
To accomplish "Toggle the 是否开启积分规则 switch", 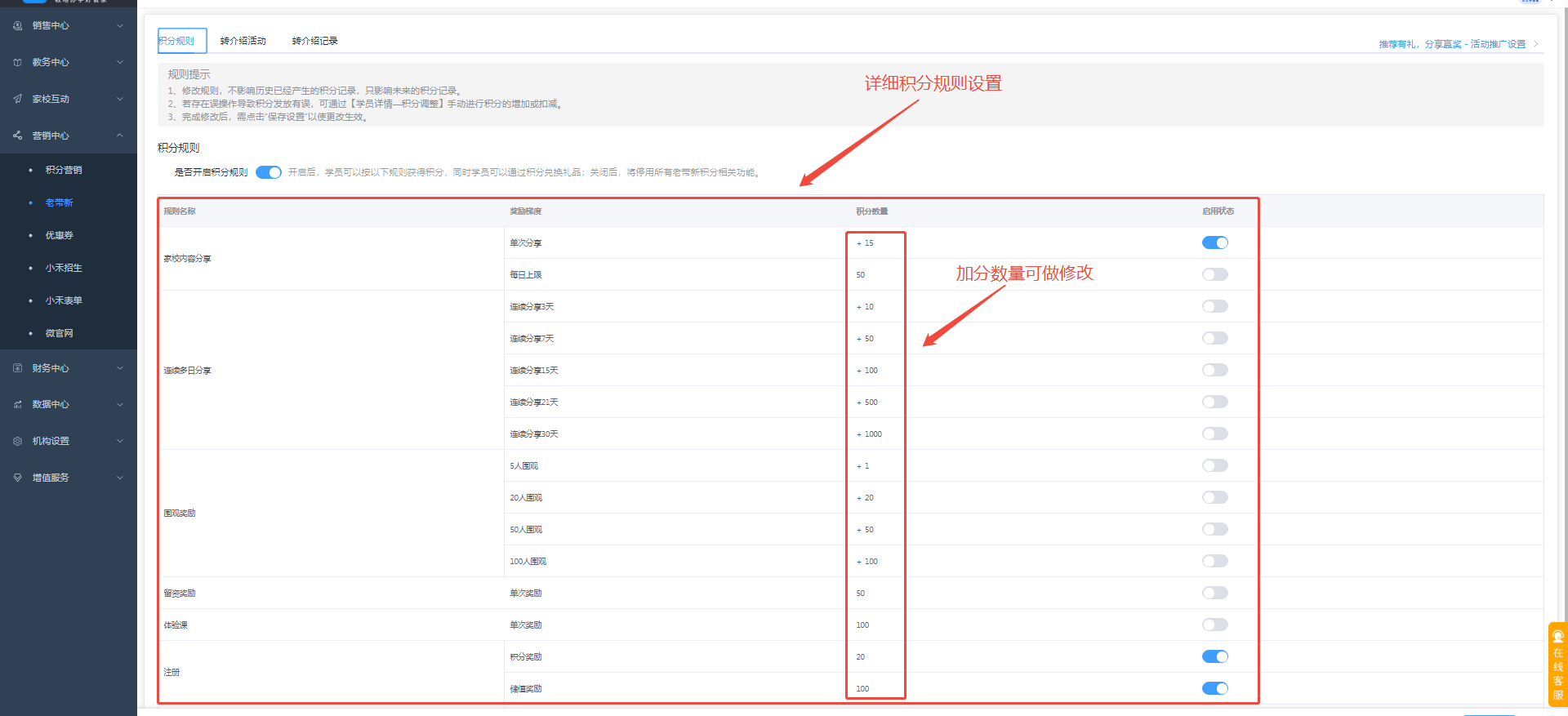I will [x=268, y=172].
